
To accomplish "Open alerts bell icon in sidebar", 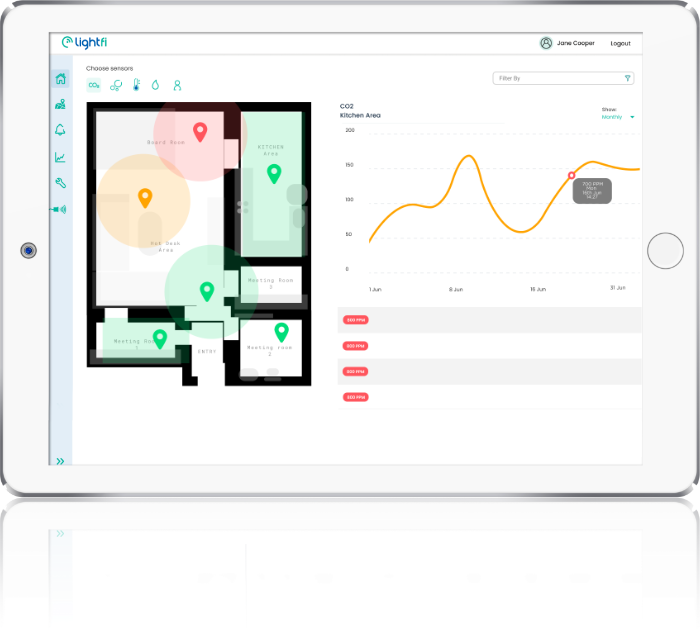I will click(61, 130).
